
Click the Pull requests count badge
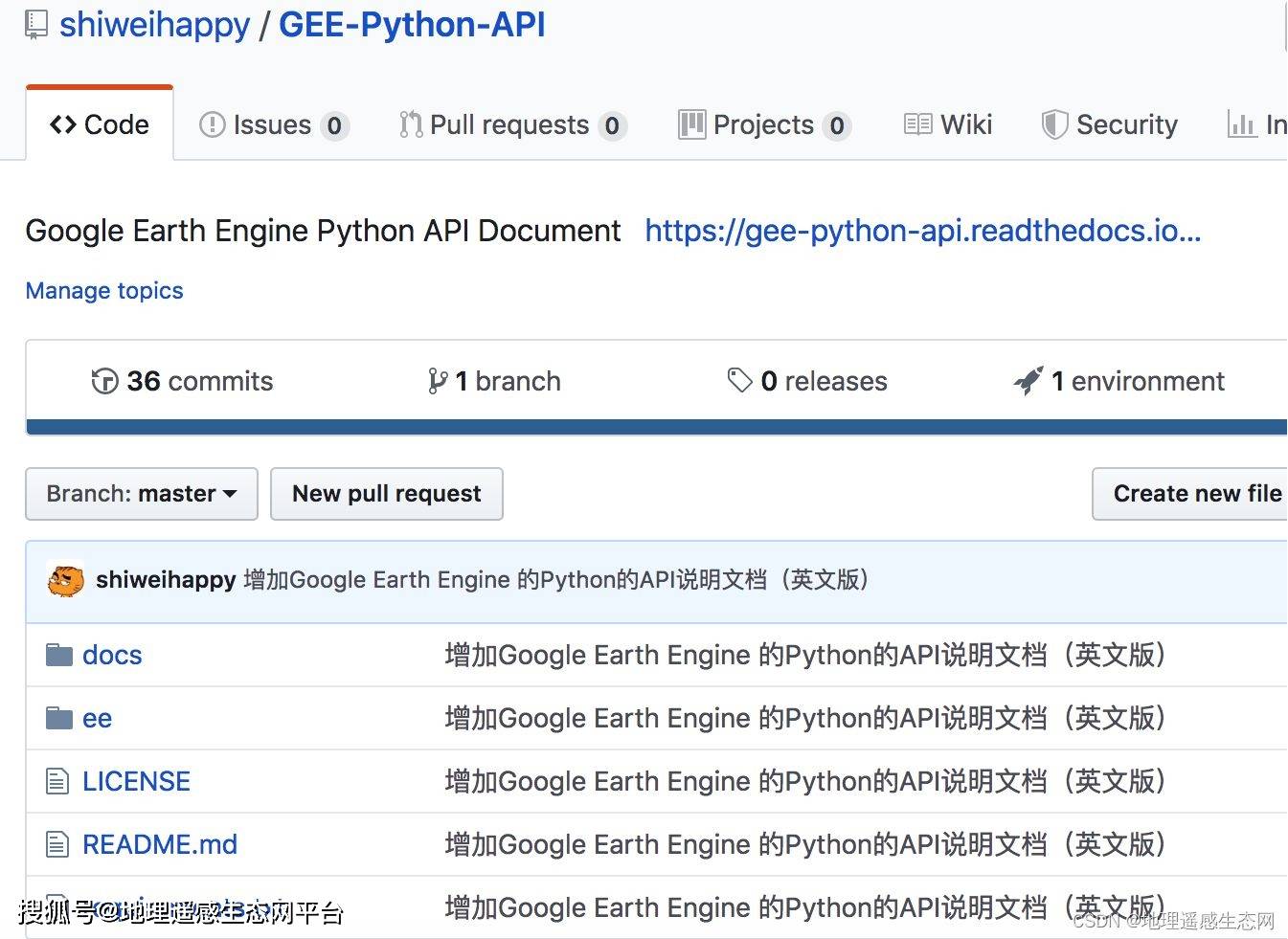612,125
